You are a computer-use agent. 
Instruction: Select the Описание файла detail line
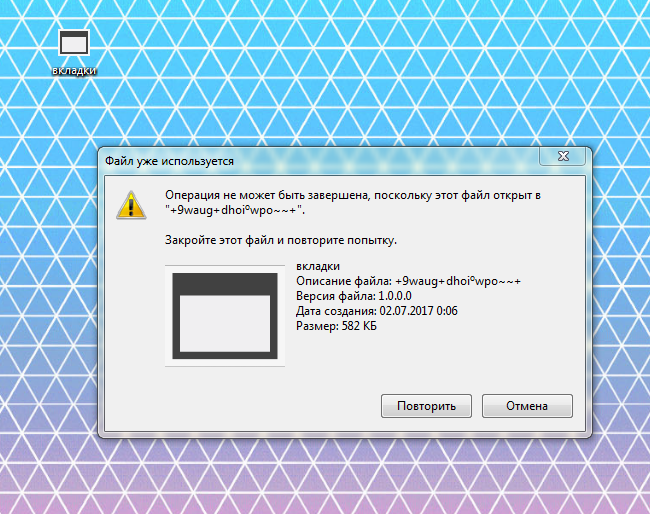pos(408,281)
